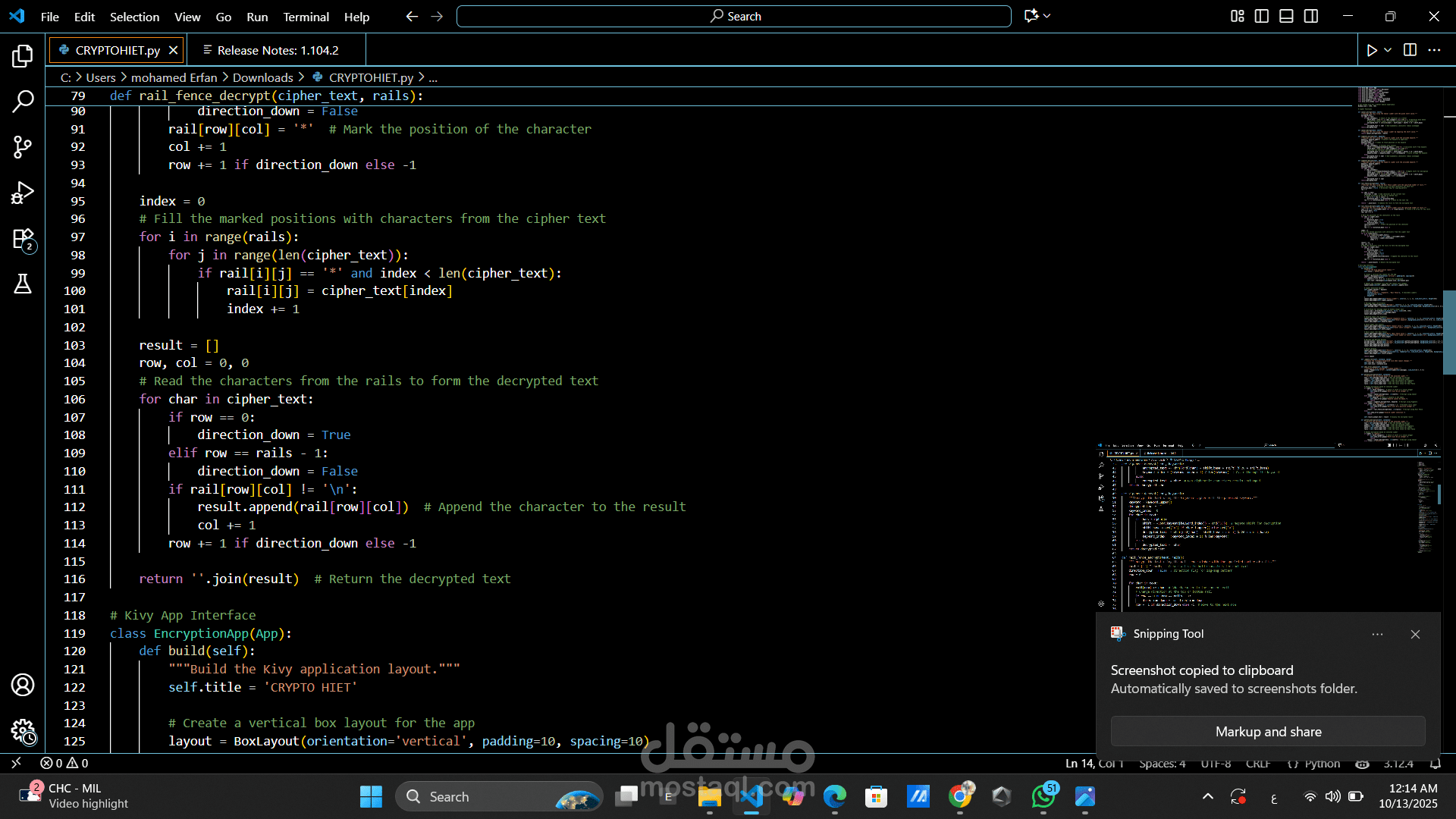Open Copilot status icon in status bar

[x=1362, y=763]
